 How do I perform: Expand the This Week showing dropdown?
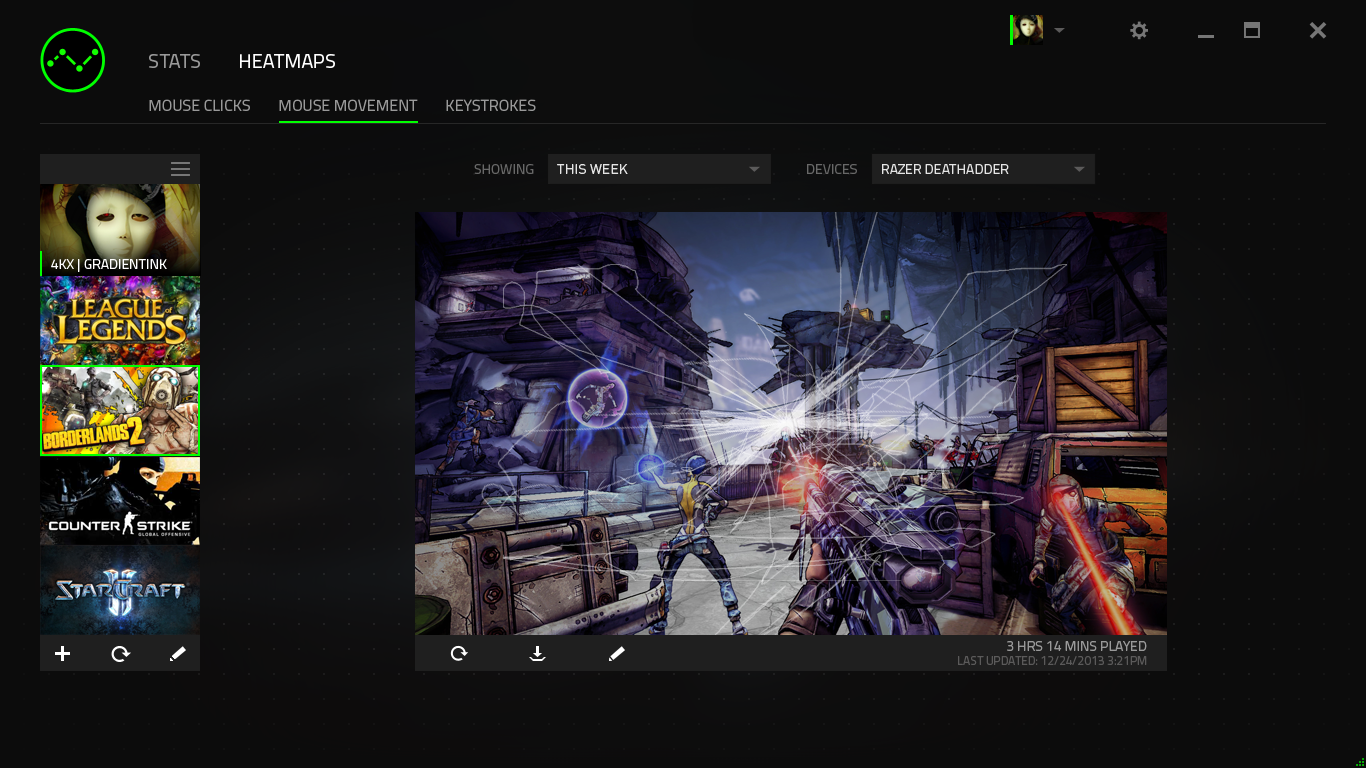(658, 169)
